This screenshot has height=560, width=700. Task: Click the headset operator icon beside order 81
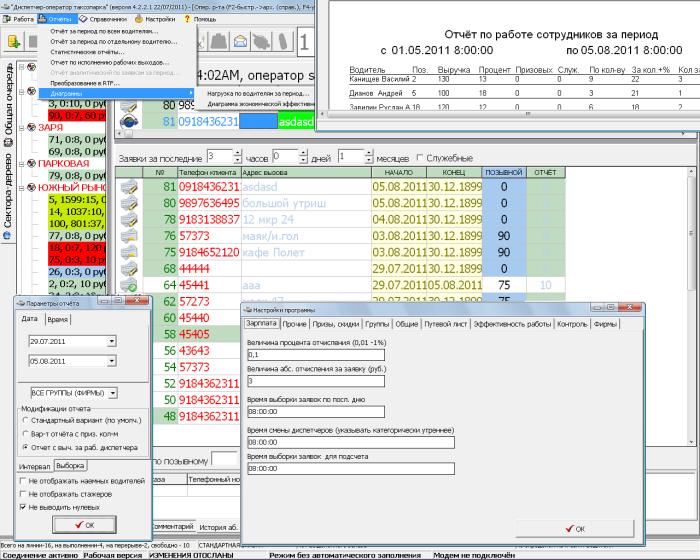(127, 122)
